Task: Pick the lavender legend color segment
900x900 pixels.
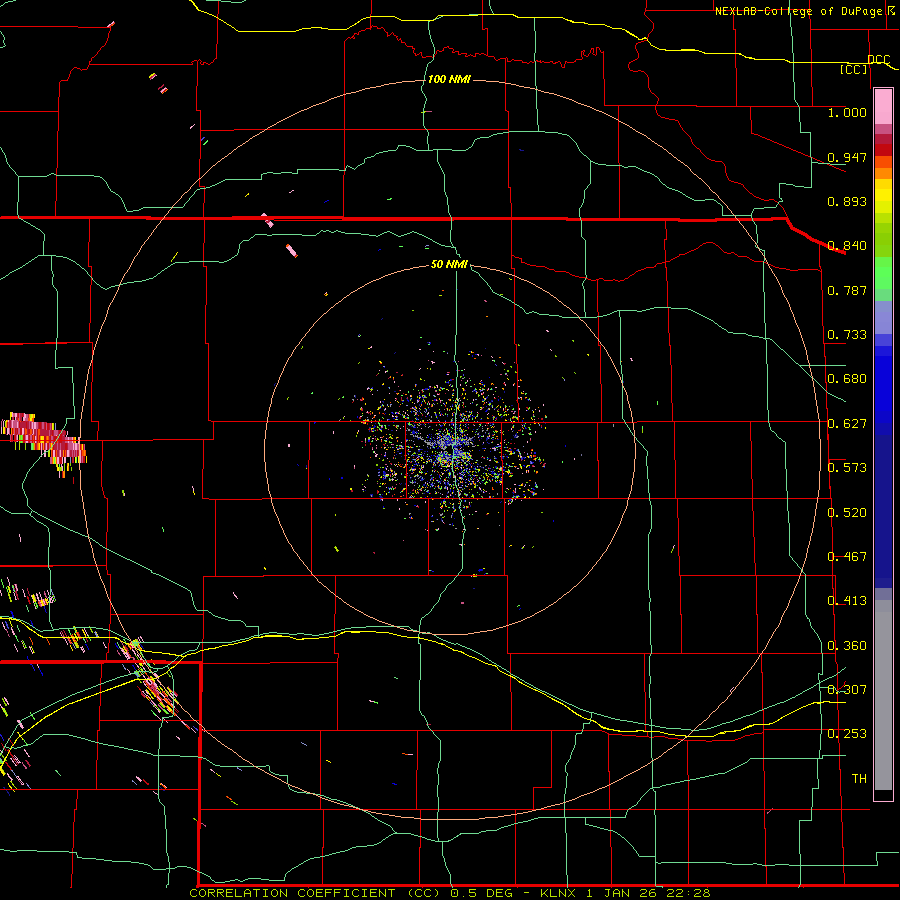Action: pyautogui.click(x=883, y=317)
